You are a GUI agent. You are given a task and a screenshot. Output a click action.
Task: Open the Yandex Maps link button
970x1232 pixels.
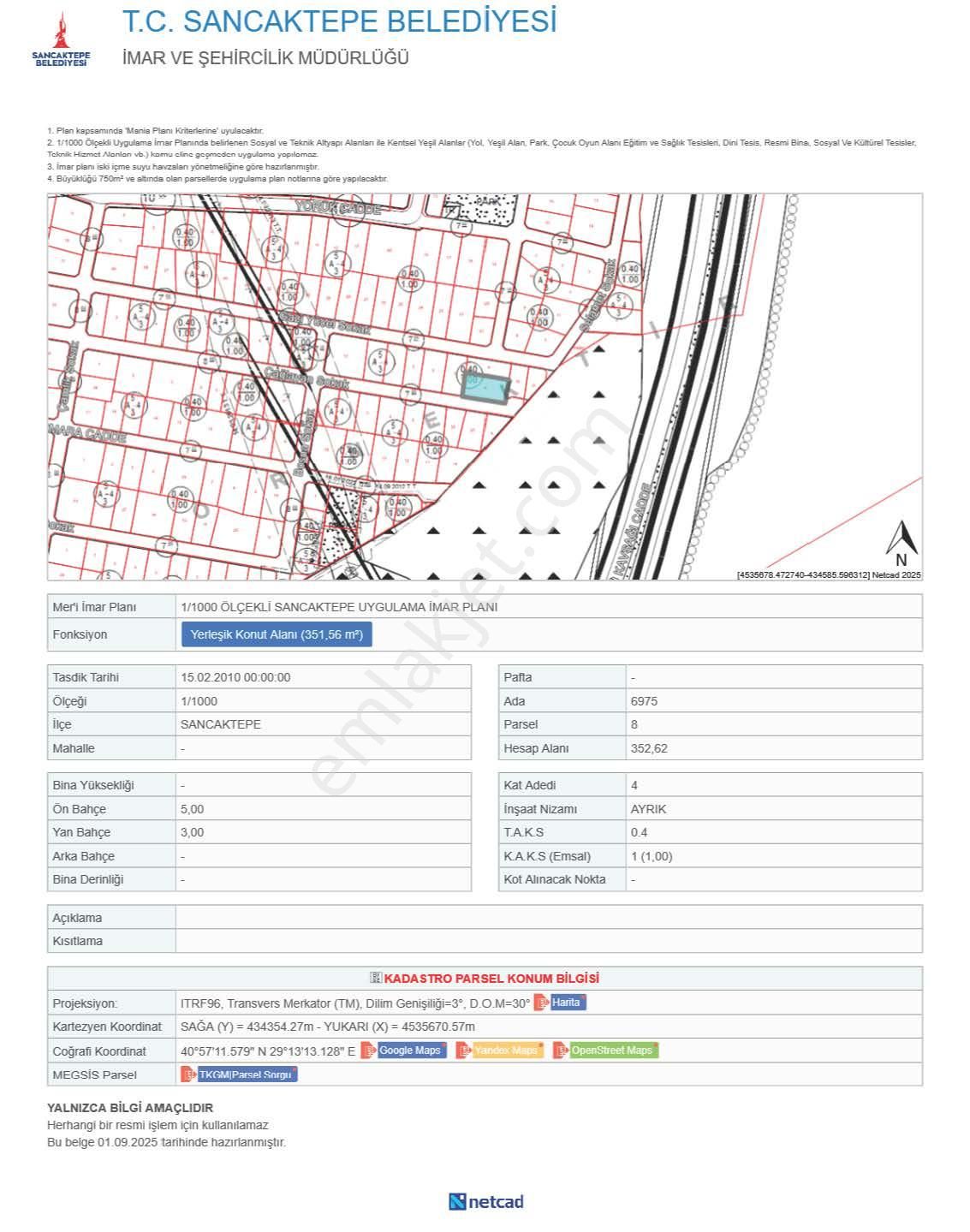[508, 1050]
